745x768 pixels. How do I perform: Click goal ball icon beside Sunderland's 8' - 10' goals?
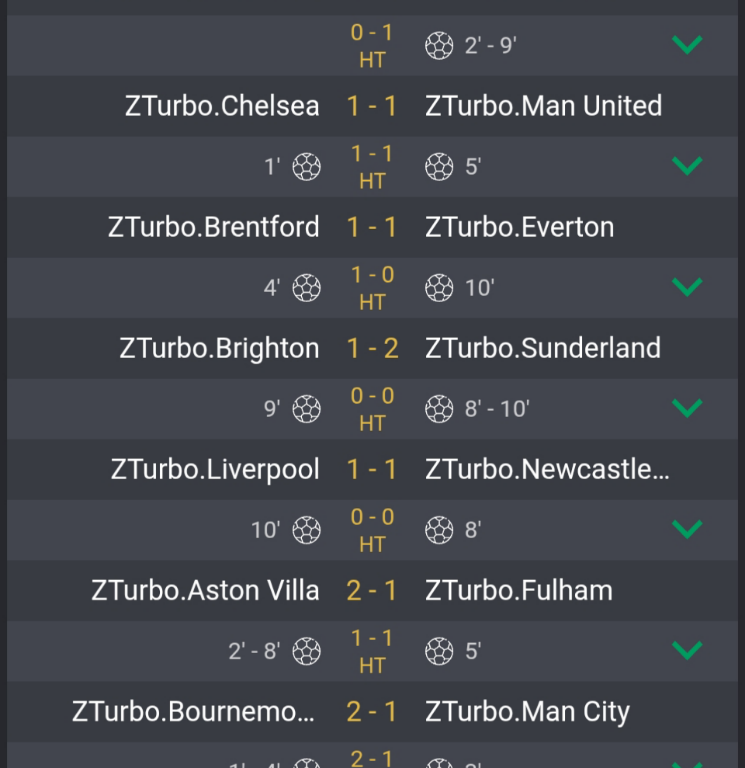[x=439, y=409]
